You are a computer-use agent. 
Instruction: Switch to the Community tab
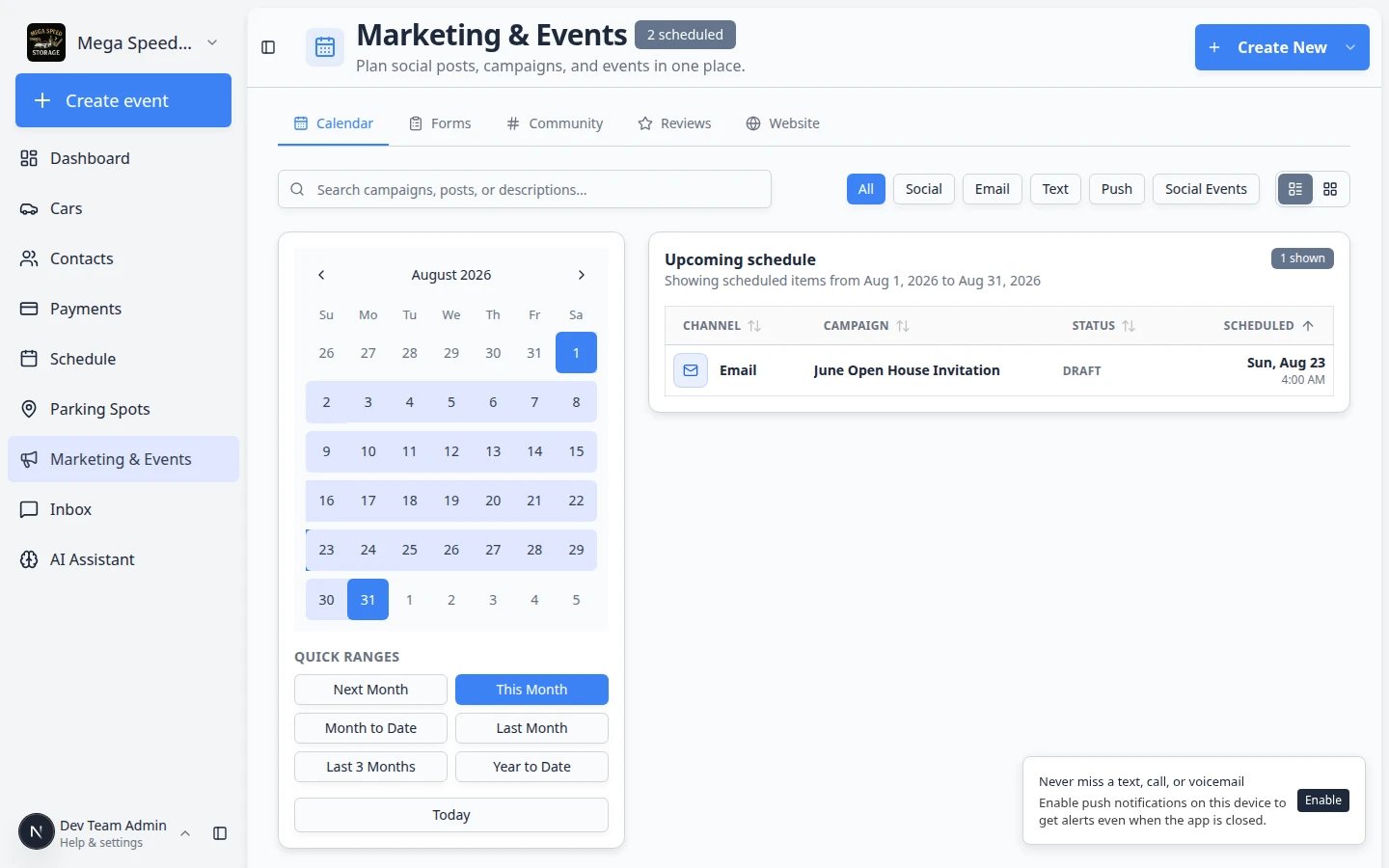point(555,123)
